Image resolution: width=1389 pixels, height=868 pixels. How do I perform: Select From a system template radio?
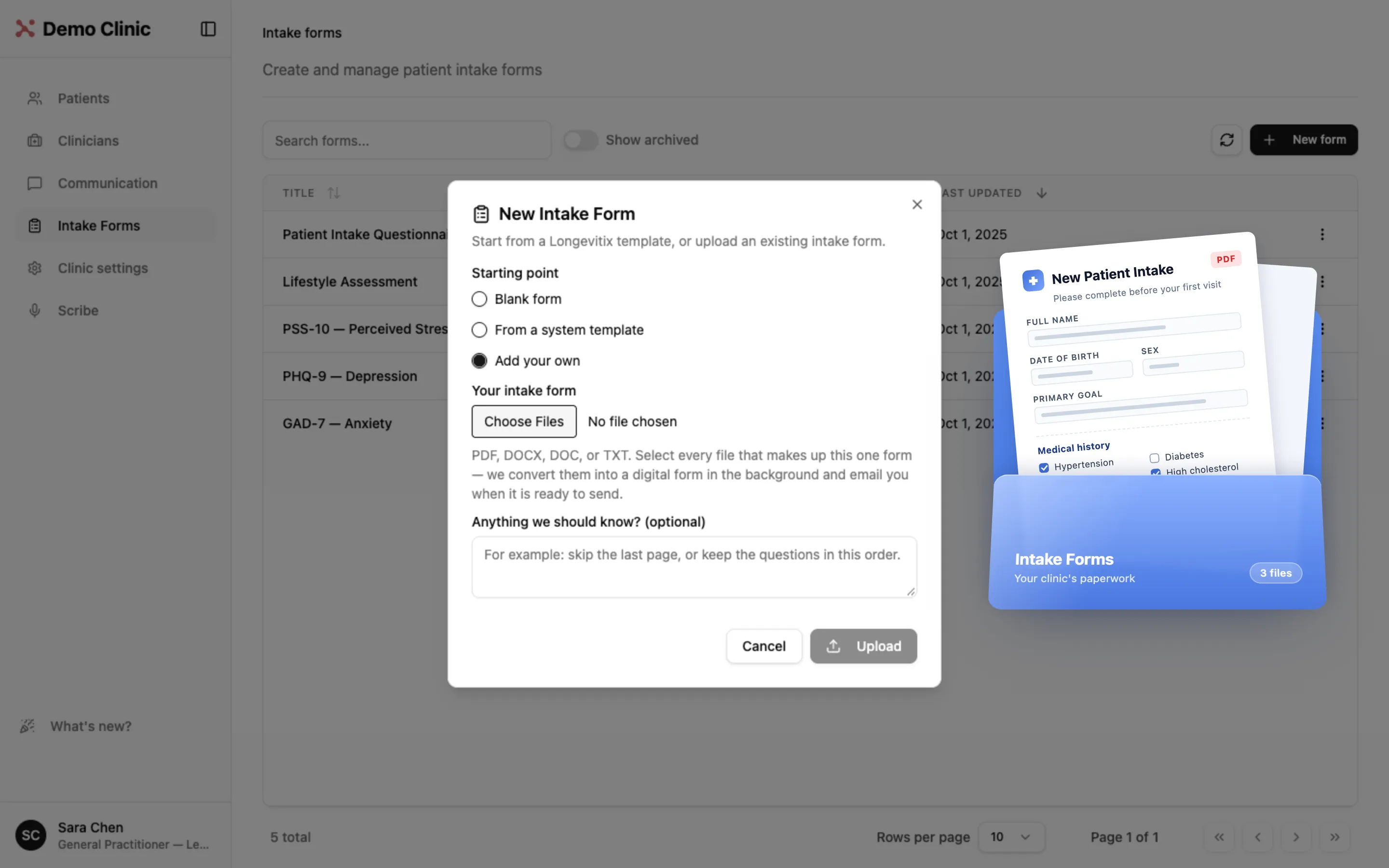coord(479,330)
